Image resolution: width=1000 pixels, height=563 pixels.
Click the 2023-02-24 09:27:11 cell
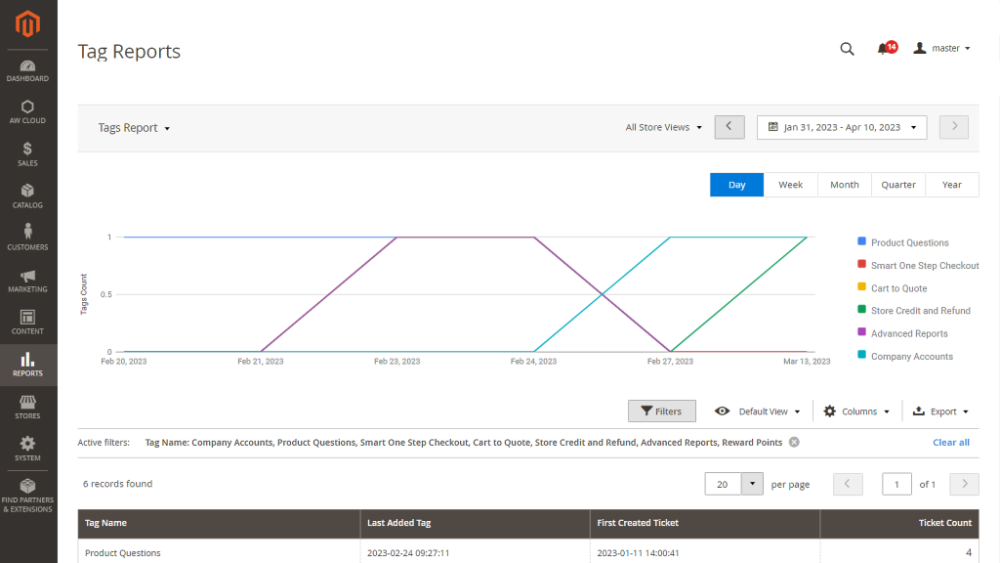(x=475, y=552)
